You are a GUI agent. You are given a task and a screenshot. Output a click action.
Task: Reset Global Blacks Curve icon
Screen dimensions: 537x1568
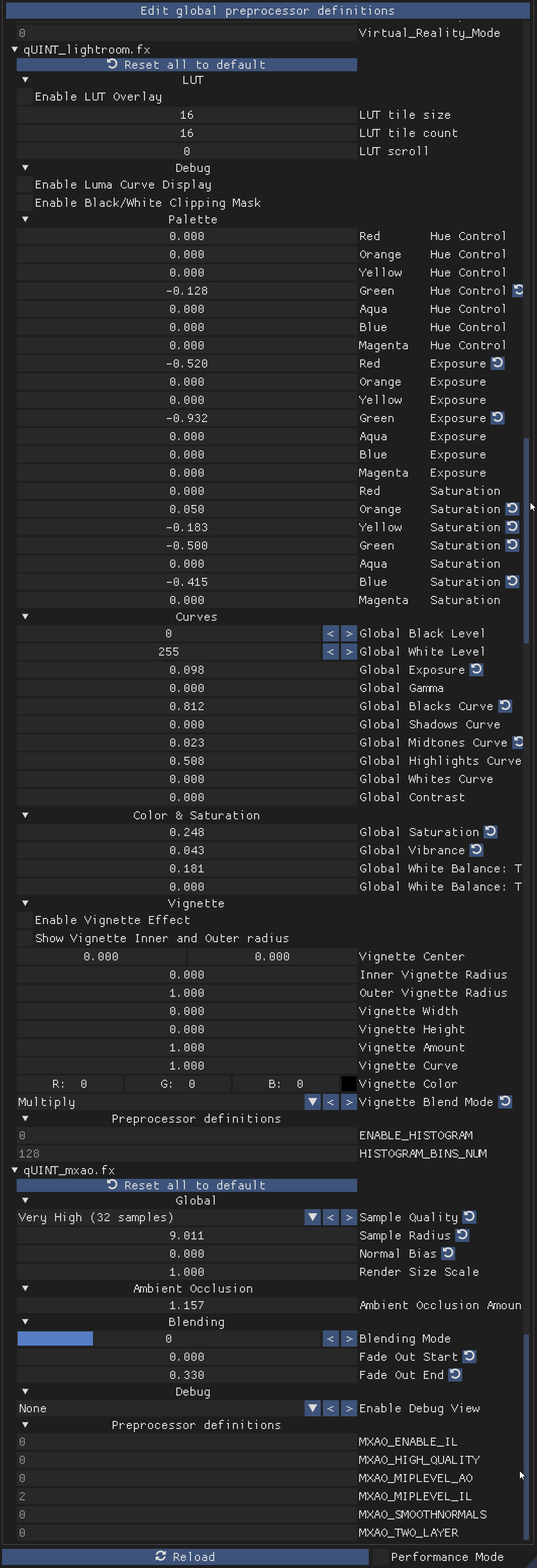pyautogui.click(x=505, y=706)
